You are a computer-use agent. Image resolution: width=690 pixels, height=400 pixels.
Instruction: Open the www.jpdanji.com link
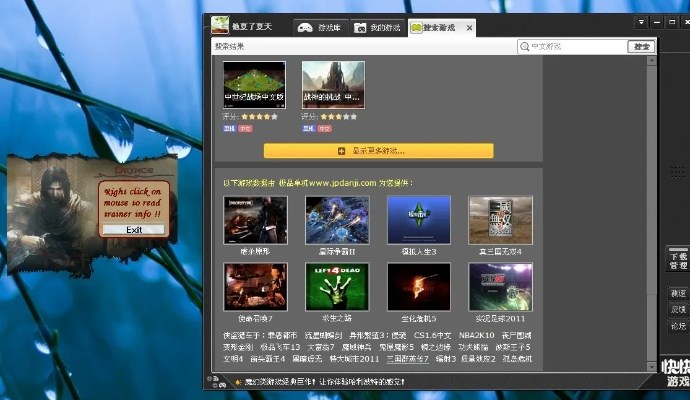(x=342, y=183)
